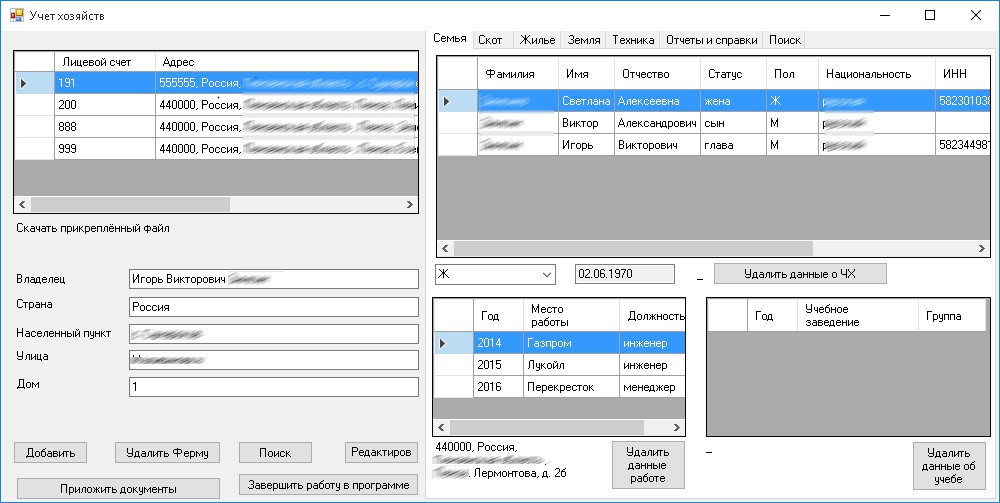Click left arrow of family table scrollbar
The image size is (1000, 503).
(x=445, y=248)
